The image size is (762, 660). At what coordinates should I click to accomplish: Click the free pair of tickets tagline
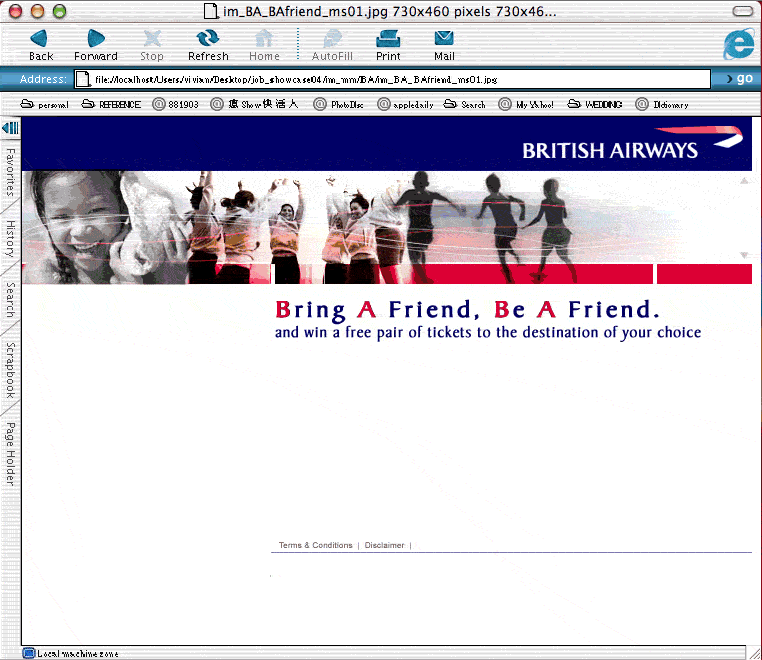488,332
